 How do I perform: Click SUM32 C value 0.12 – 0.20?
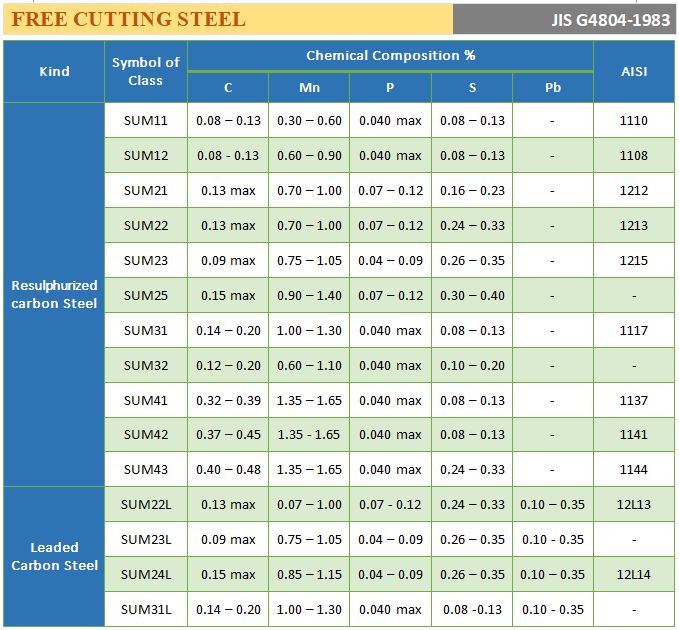point(228,366)
